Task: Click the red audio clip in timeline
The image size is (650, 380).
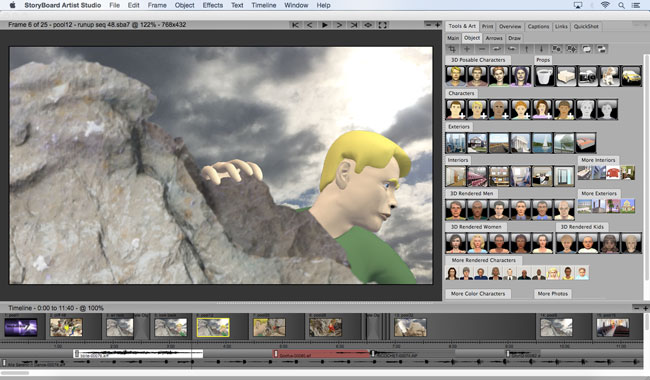Action: click(321, 354)
